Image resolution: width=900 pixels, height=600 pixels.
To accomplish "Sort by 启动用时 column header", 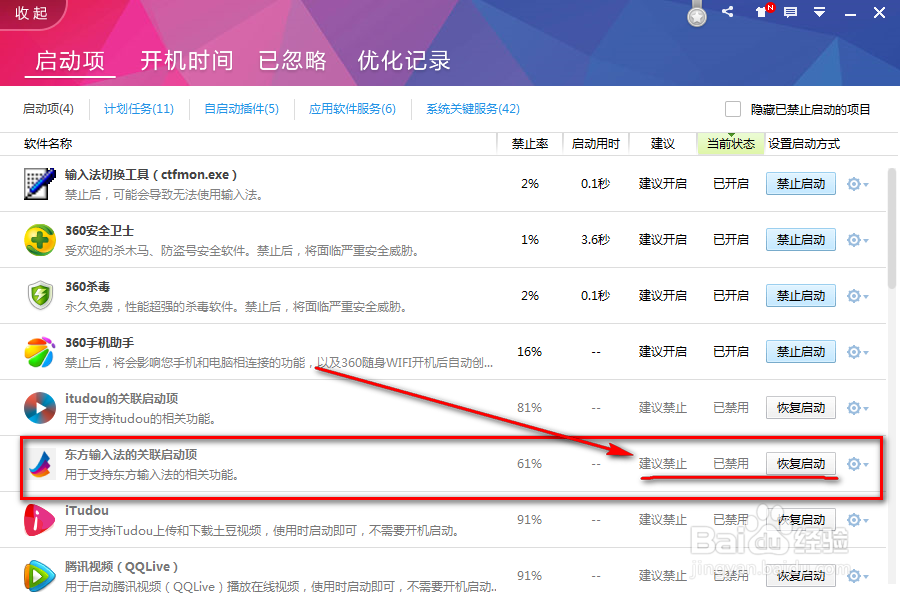I will click(596, 144).
